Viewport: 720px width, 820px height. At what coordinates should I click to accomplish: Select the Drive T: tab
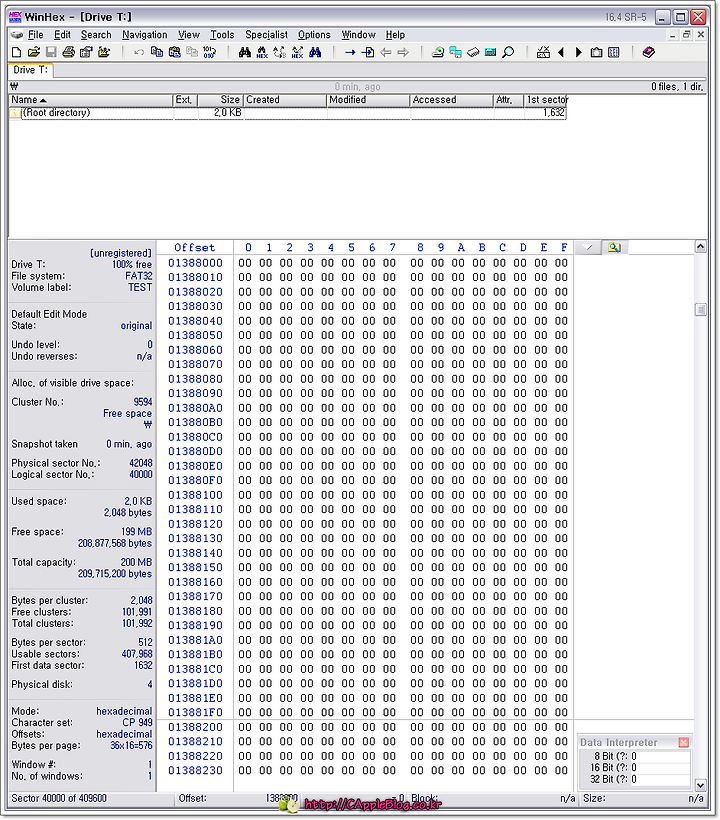pos(30,70)
